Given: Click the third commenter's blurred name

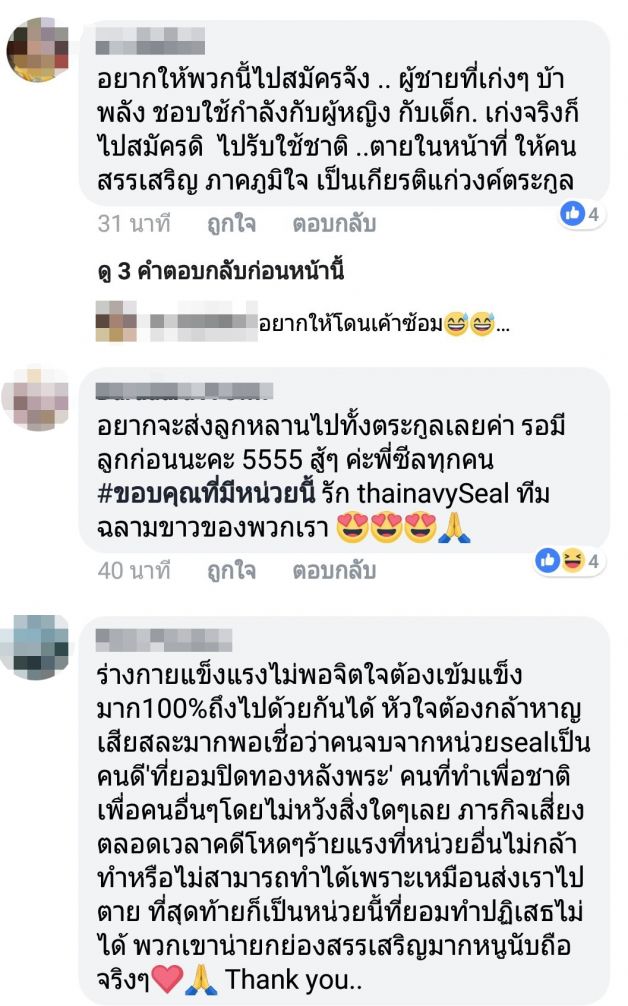Looking at the screenshot, I should click(164, 640).
